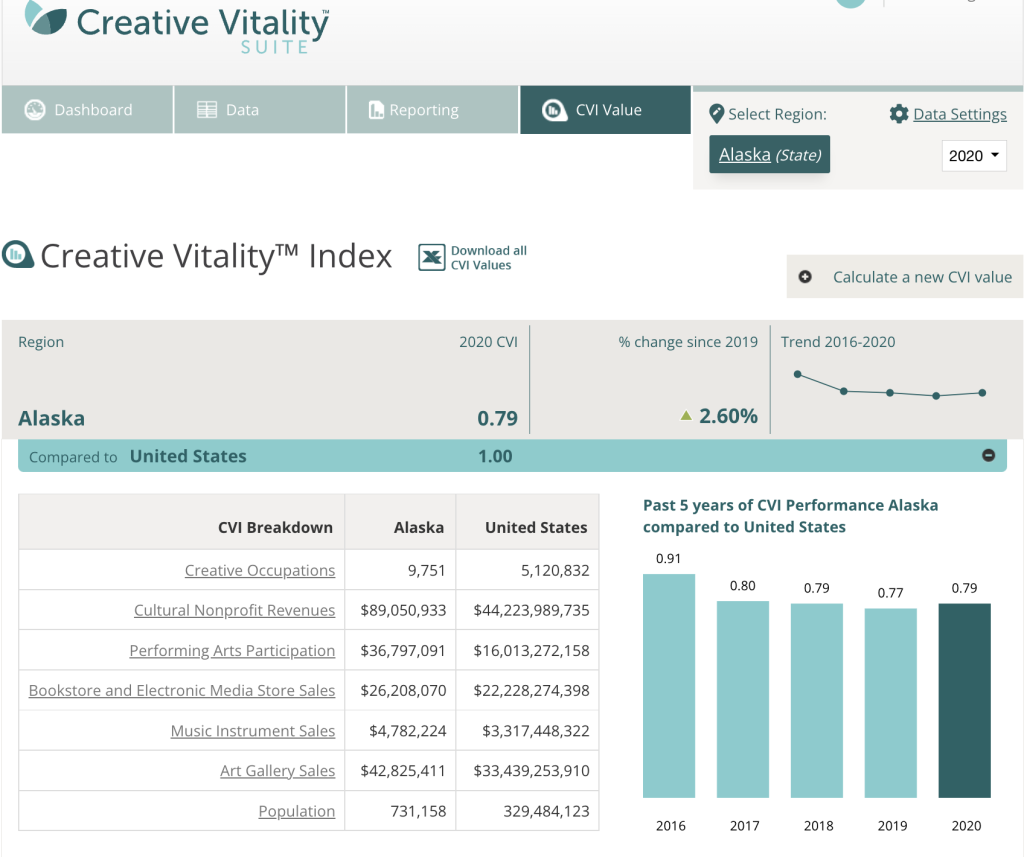
Task: Open the 2020 year dropdown
Action: (x=974, y=155)
